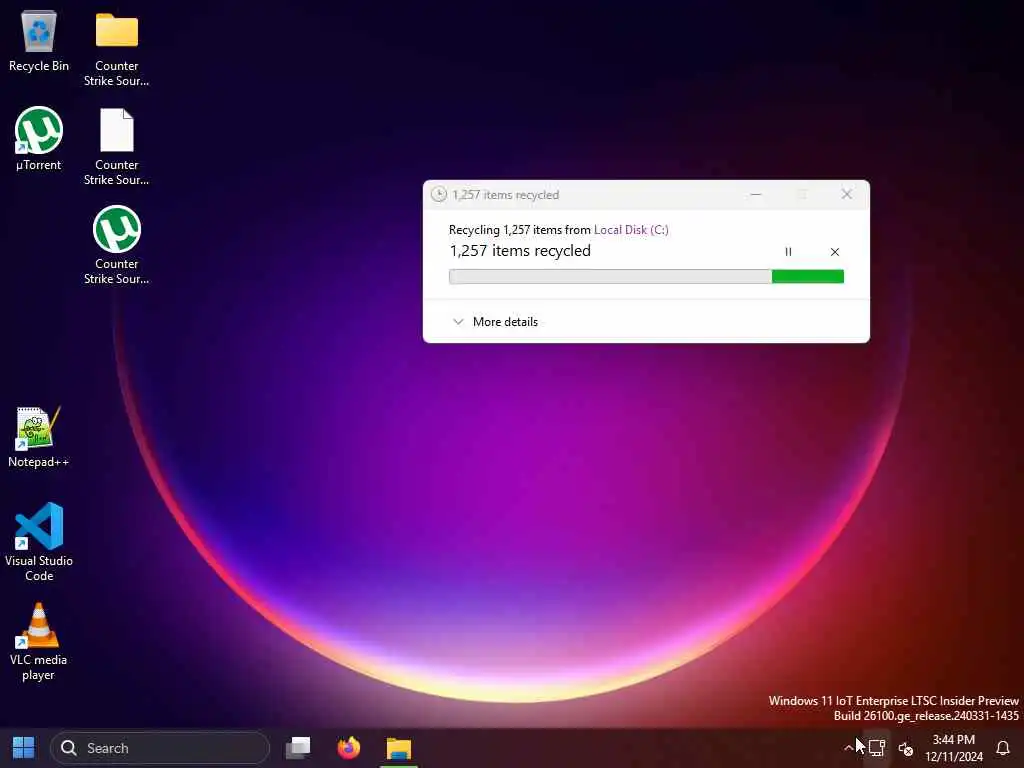
Task: Select the Notepad++ desktop shortcut
Action: click(x=39, y=437)
